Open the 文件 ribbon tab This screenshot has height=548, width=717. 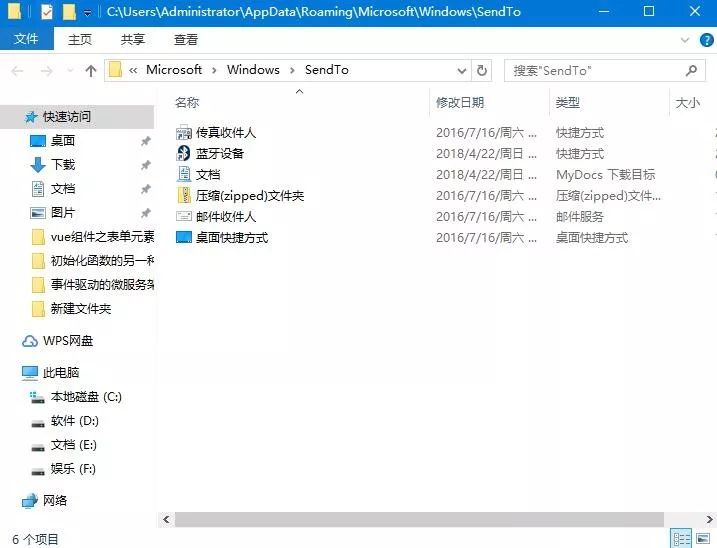coord(26,39)
